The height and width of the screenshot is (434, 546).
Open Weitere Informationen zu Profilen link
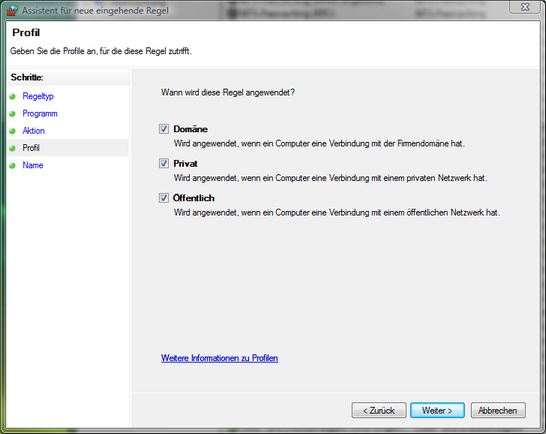(x=219, y=358)
